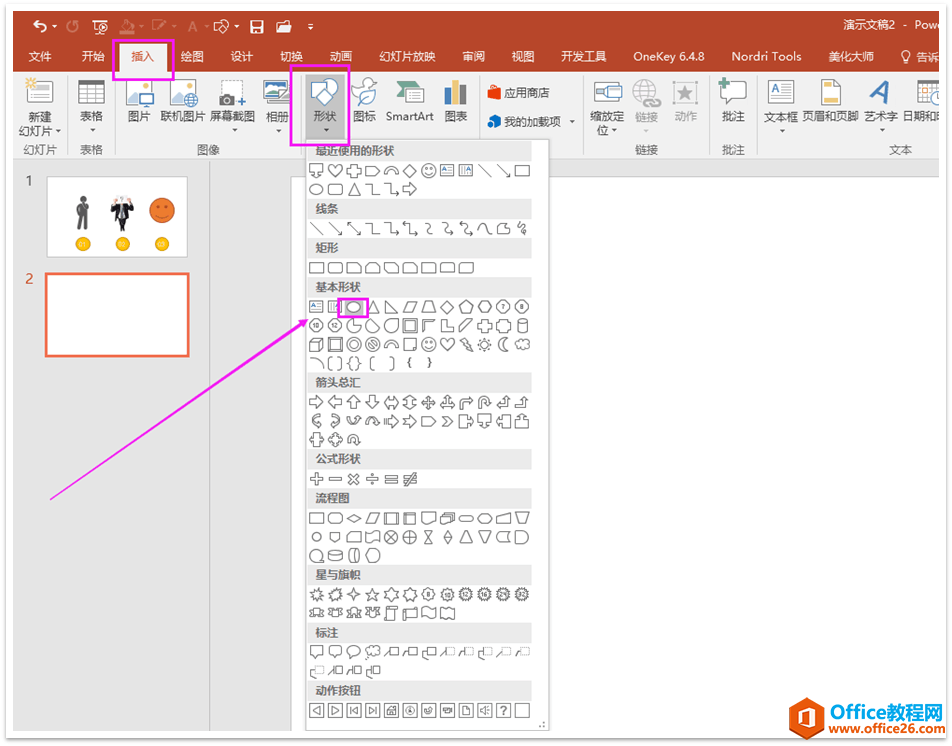Select the smiley face in 基本形状 section
Image resolution: width=952 pixels, height=746 pixels.
(429, 345)
